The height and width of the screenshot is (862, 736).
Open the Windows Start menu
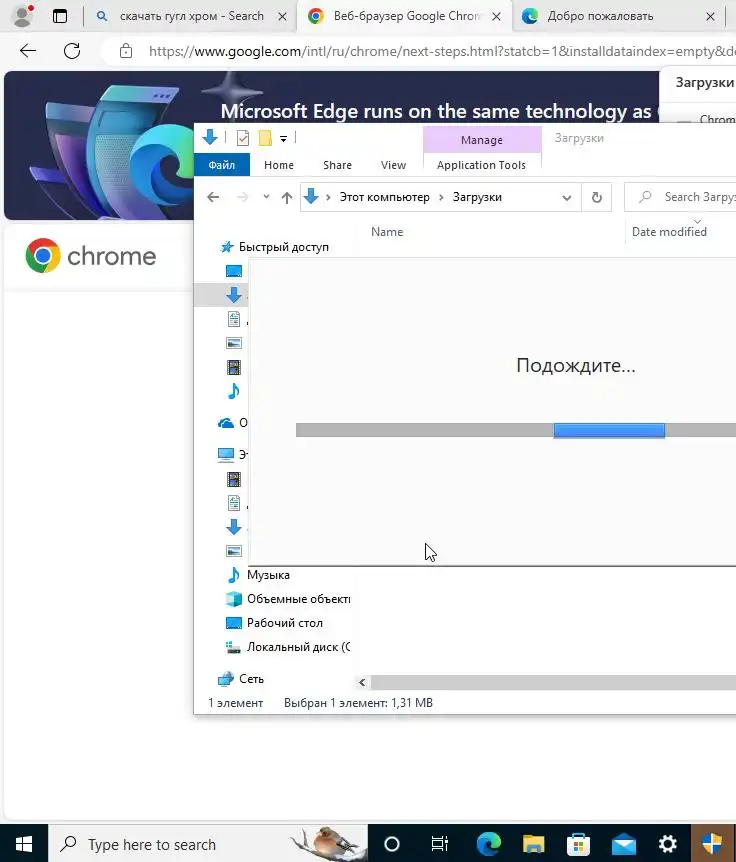[24, 843]
